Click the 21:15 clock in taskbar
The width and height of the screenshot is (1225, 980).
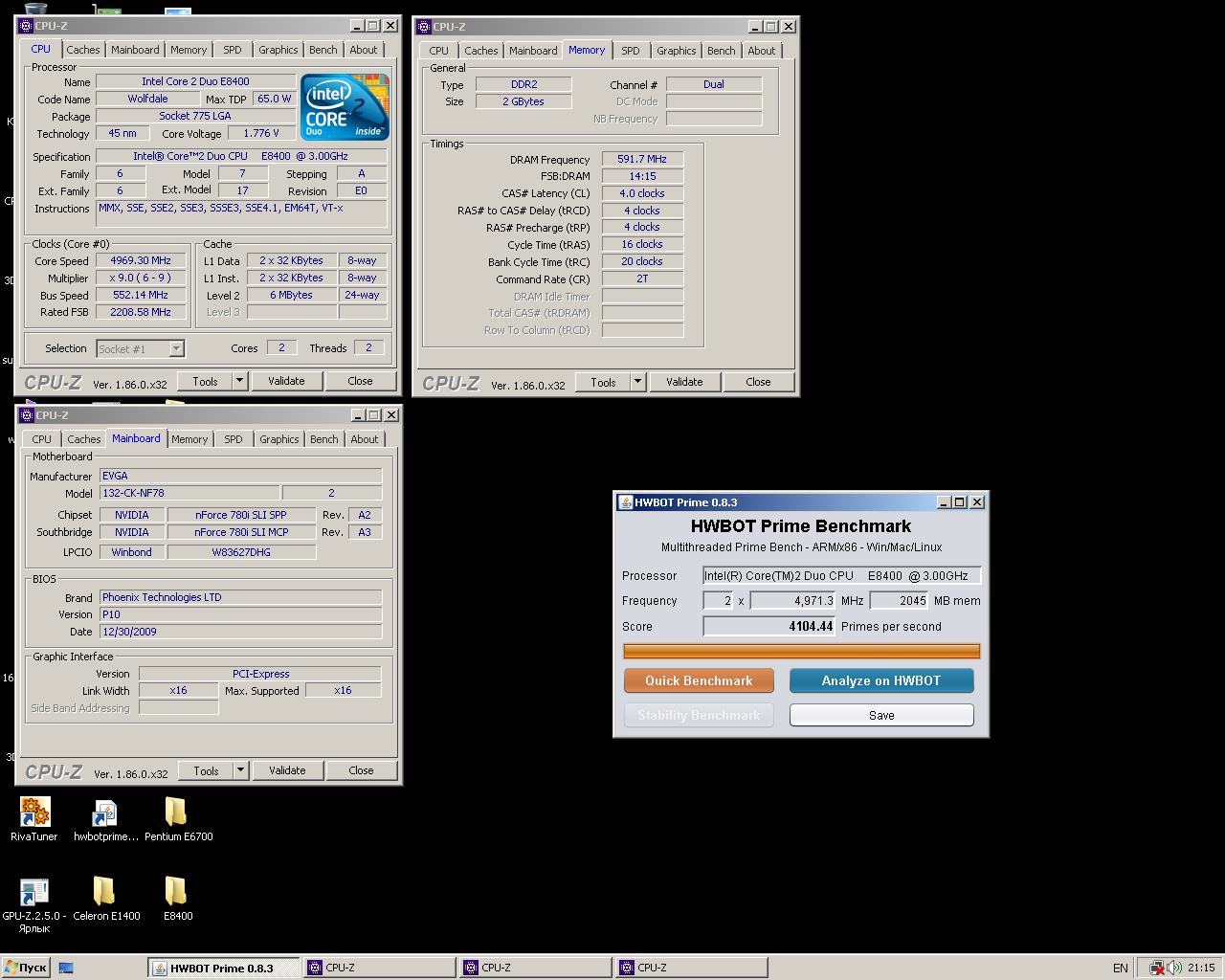click(1201, 968)
